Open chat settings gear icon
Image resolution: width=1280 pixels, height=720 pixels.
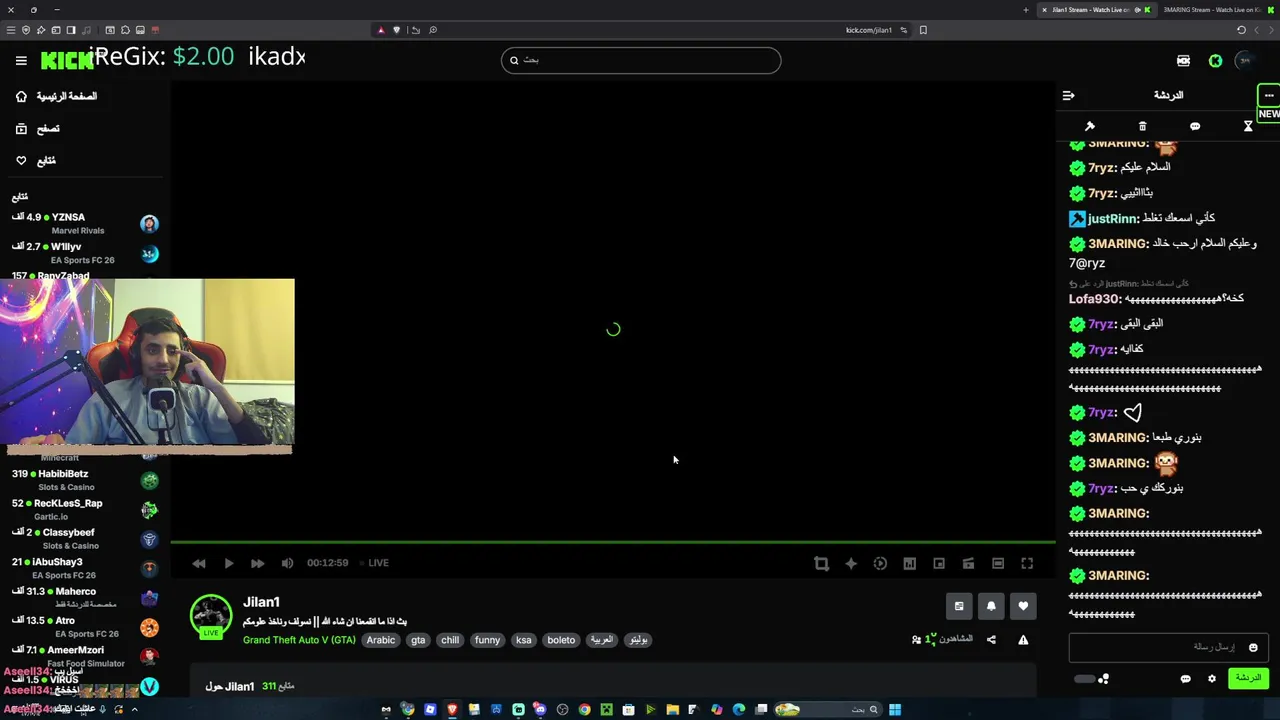coord(1211,679)
